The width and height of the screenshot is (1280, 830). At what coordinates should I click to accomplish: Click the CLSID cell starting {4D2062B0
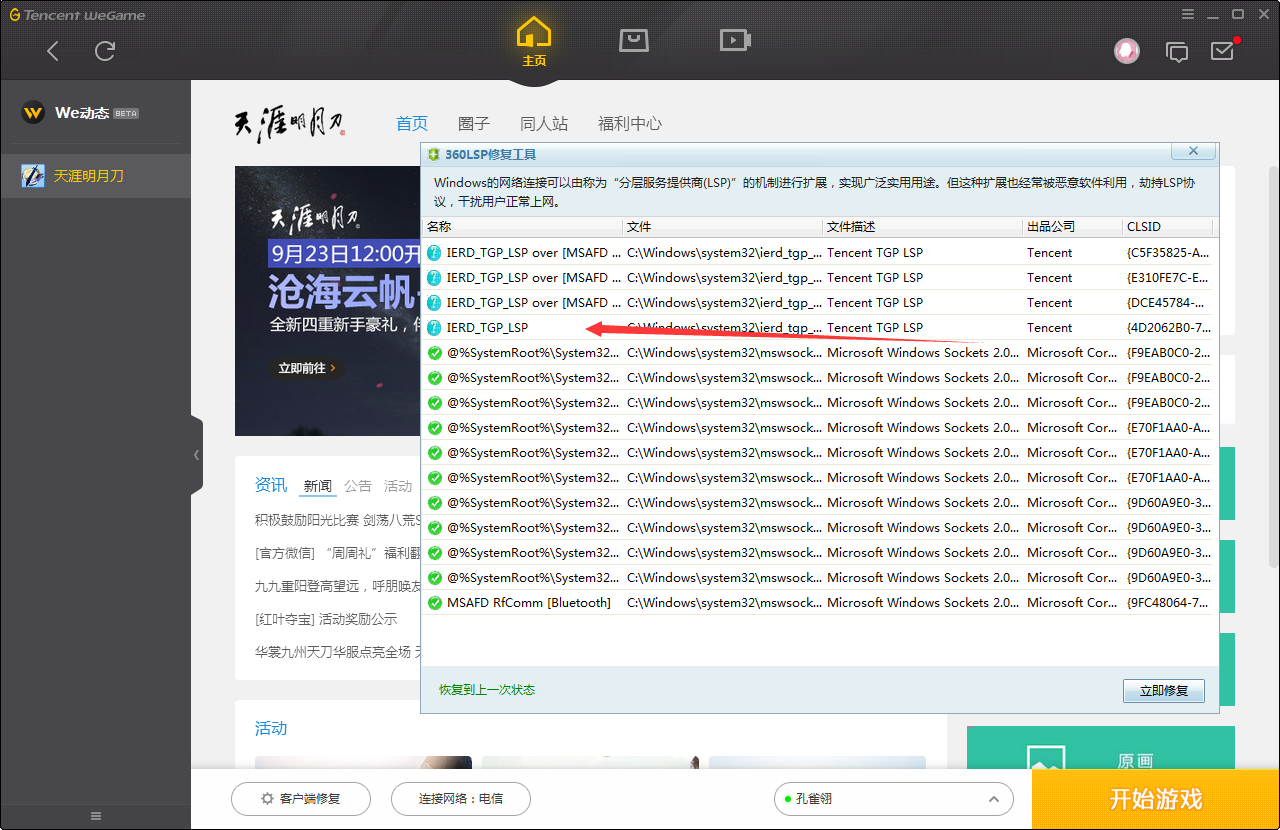1168,328
